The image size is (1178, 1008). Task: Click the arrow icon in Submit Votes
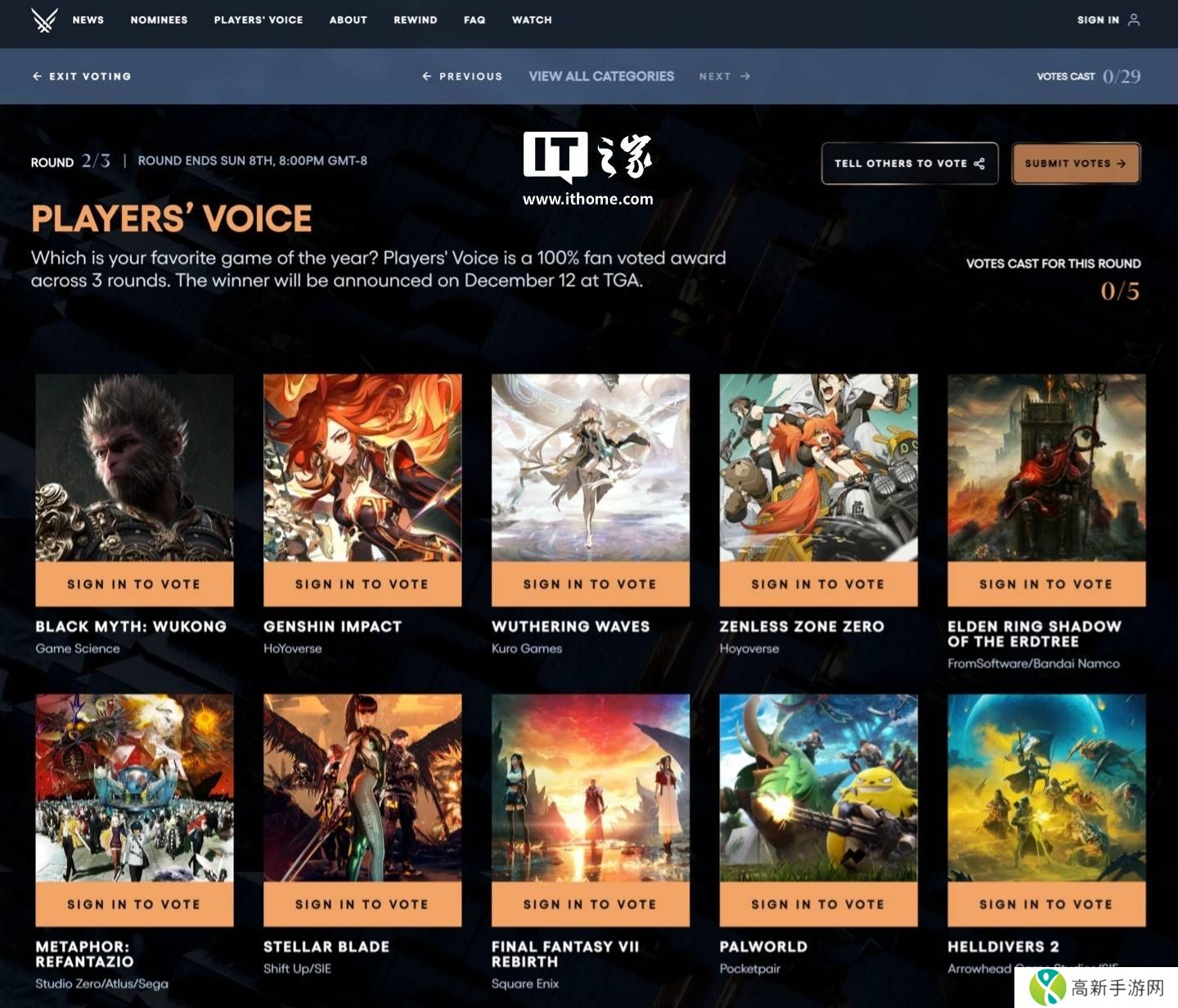pyautogui.click(x=1122, y=164)
